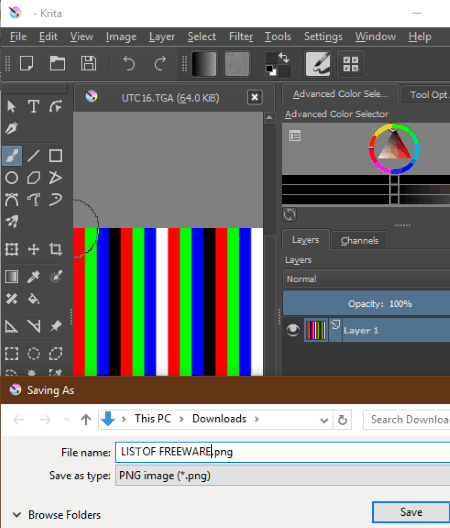450x528 pixels.
Task: Swap foreground and background colors
Action: point(284,58)
